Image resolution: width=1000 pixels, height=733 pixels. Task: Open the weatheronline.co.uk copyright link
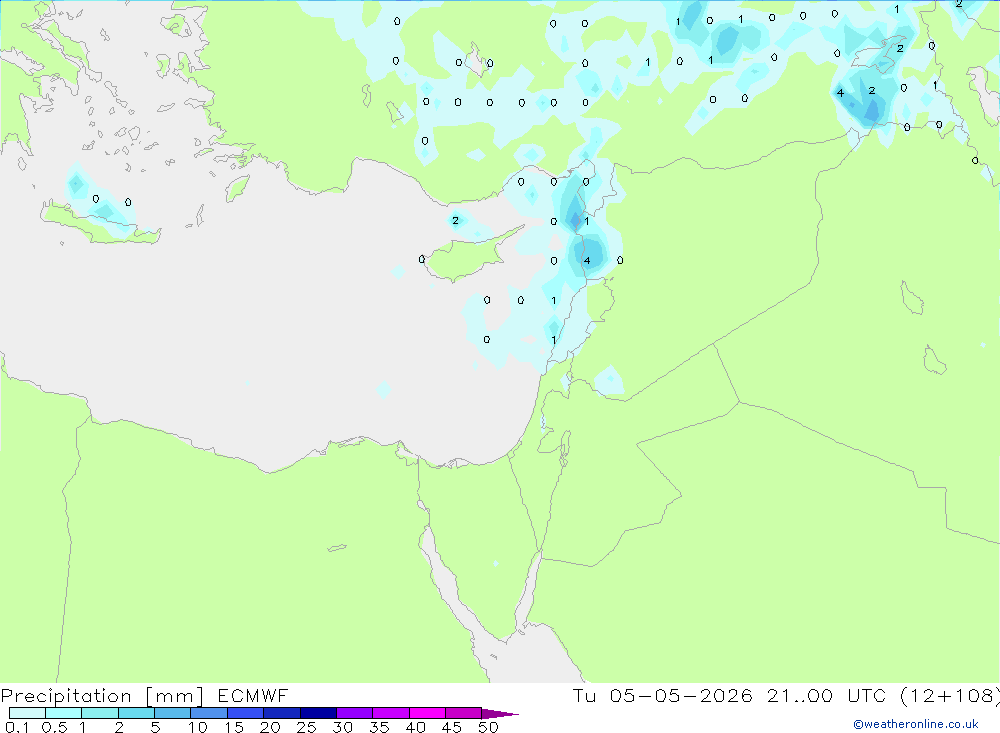[x=916, y=724]
